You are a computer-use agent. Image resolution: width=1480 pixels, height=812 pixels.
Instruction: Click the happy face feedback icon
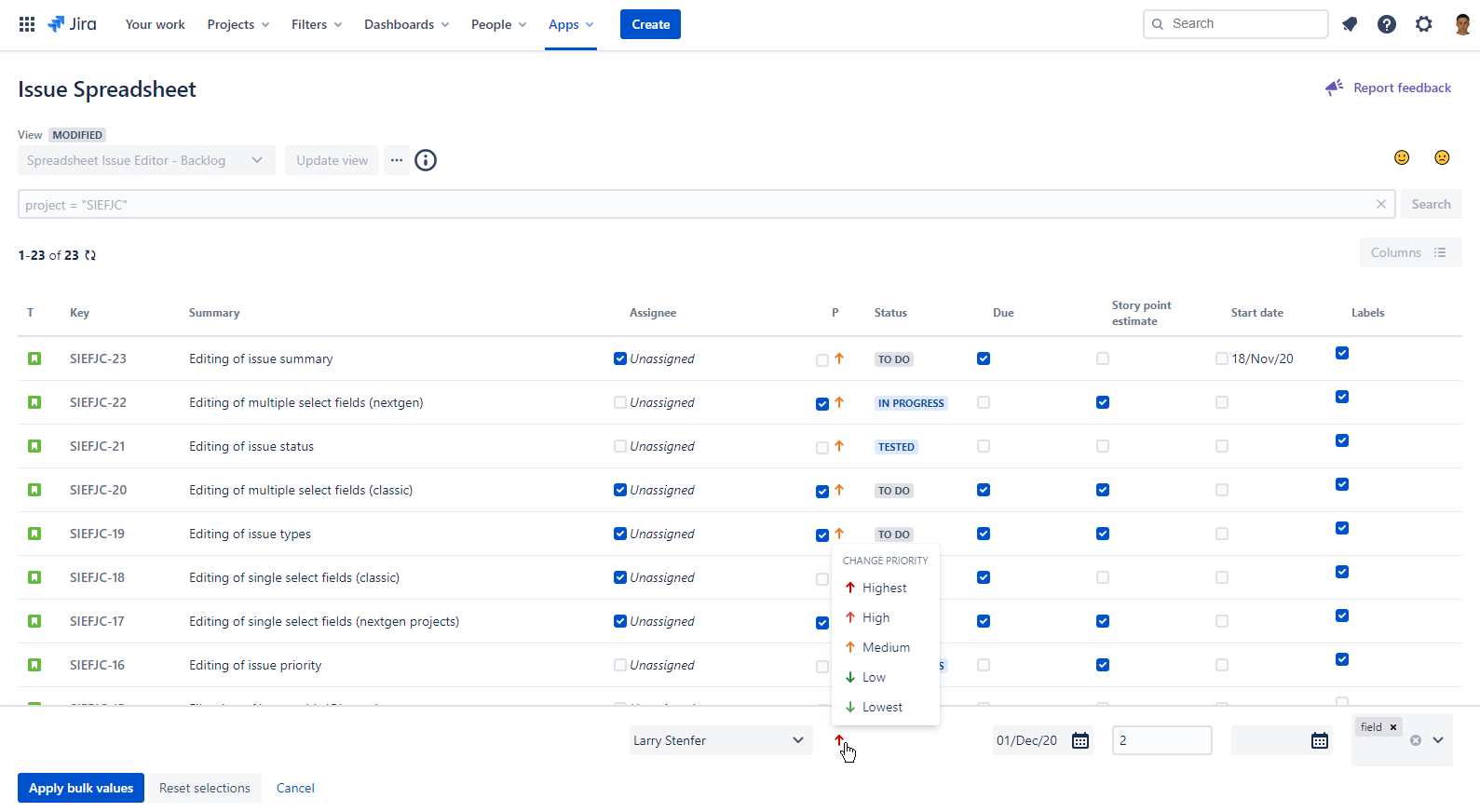pyautogui.click(x=1402, y=157)
